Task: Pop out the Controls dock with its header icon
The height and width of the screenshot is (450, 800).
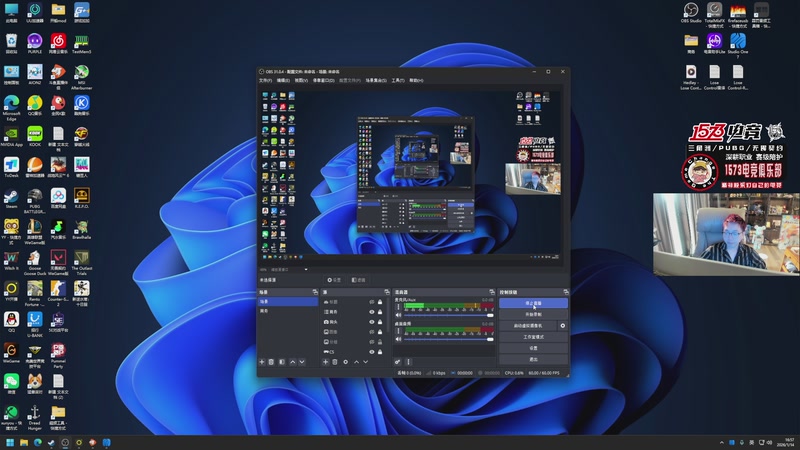Action: tap(566, 292)
